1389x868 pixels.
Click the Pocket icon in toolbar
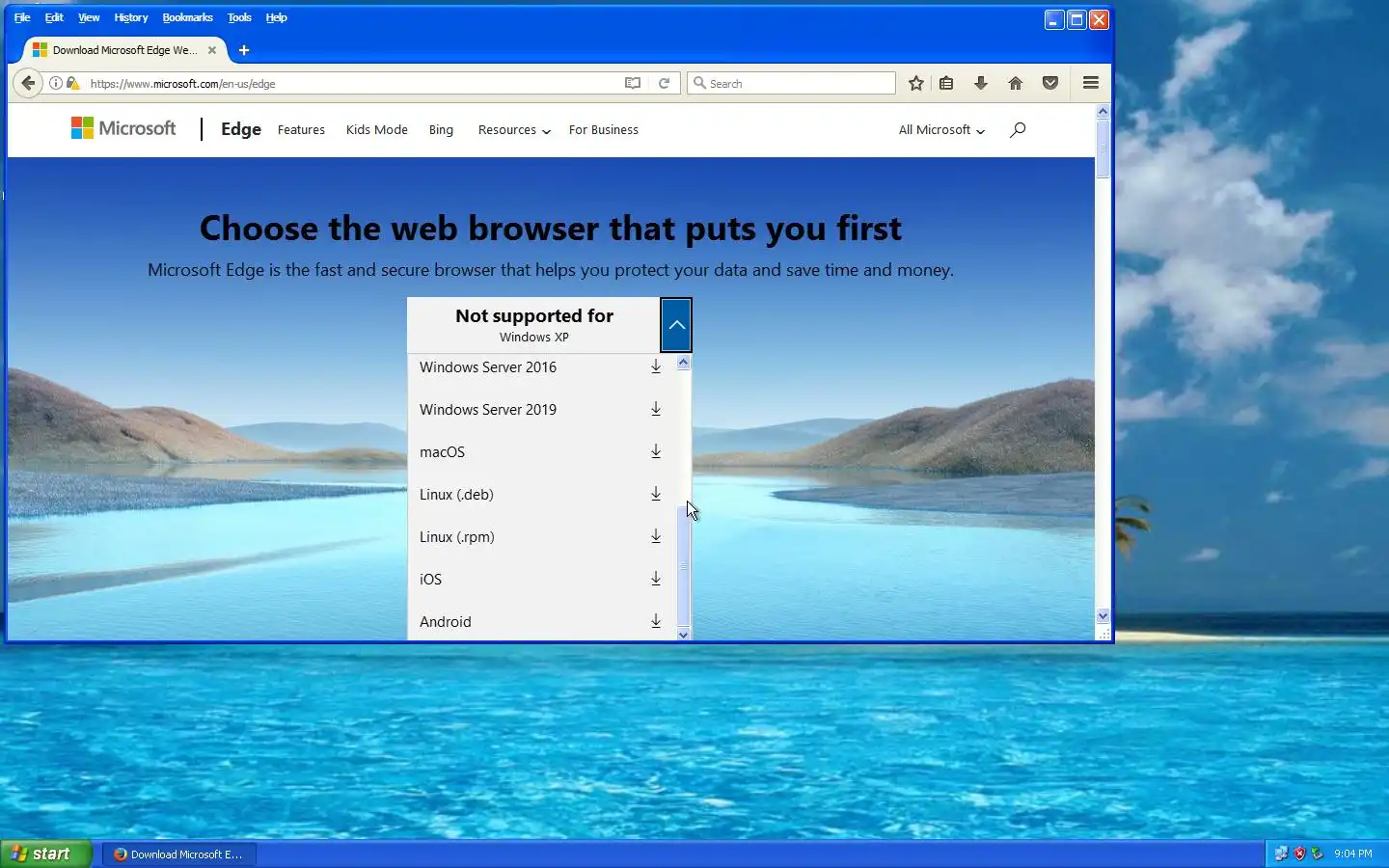point(1050,83)
